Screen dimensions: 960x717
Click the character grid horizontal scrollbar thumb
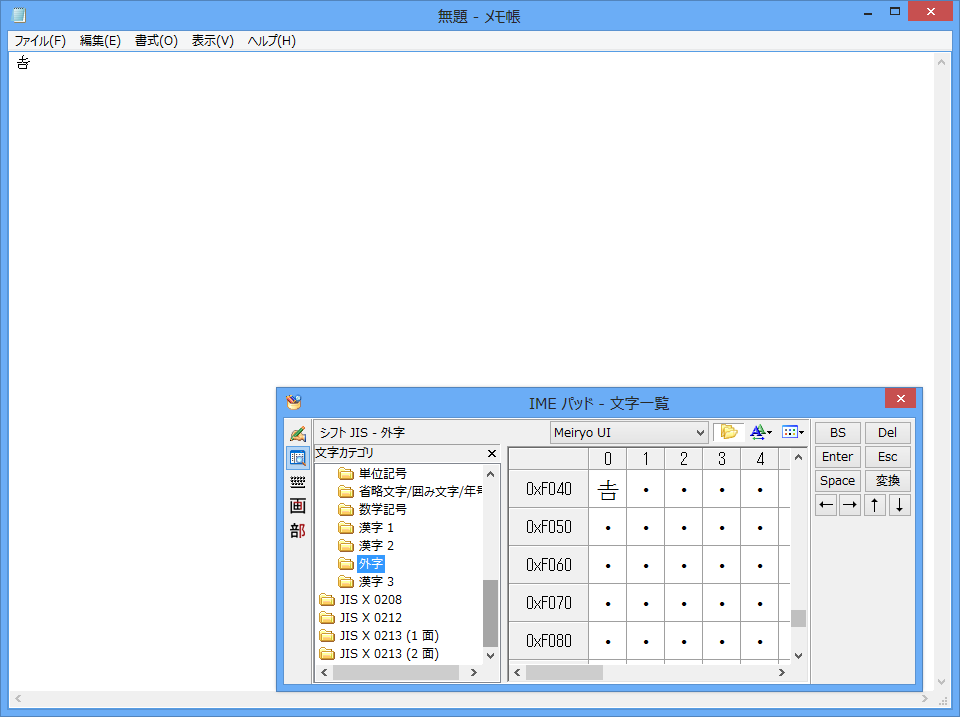[x=564, y=673]
